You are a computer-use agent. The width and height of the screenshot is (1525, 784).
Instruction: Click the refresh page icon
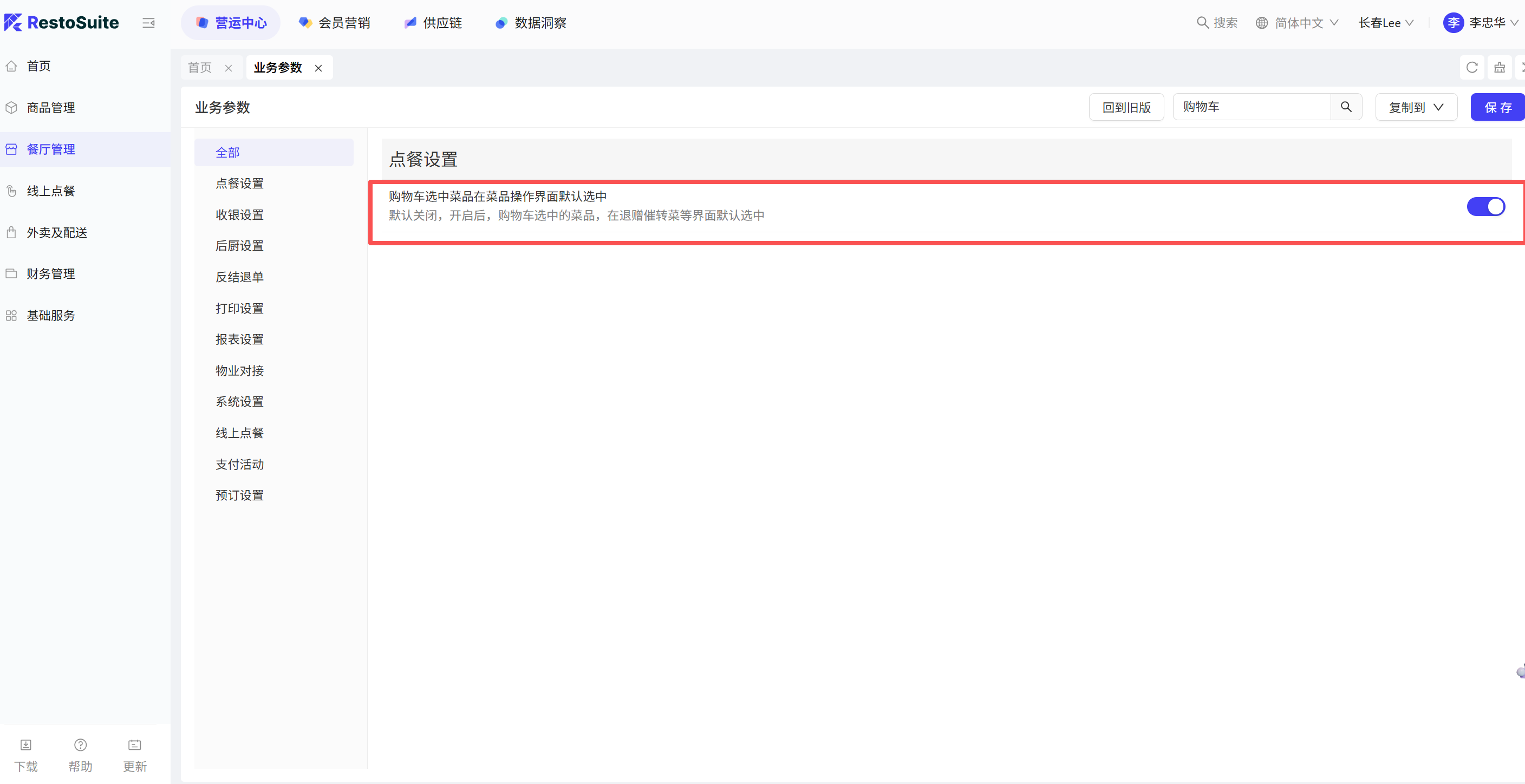[x=1472, y=68]
